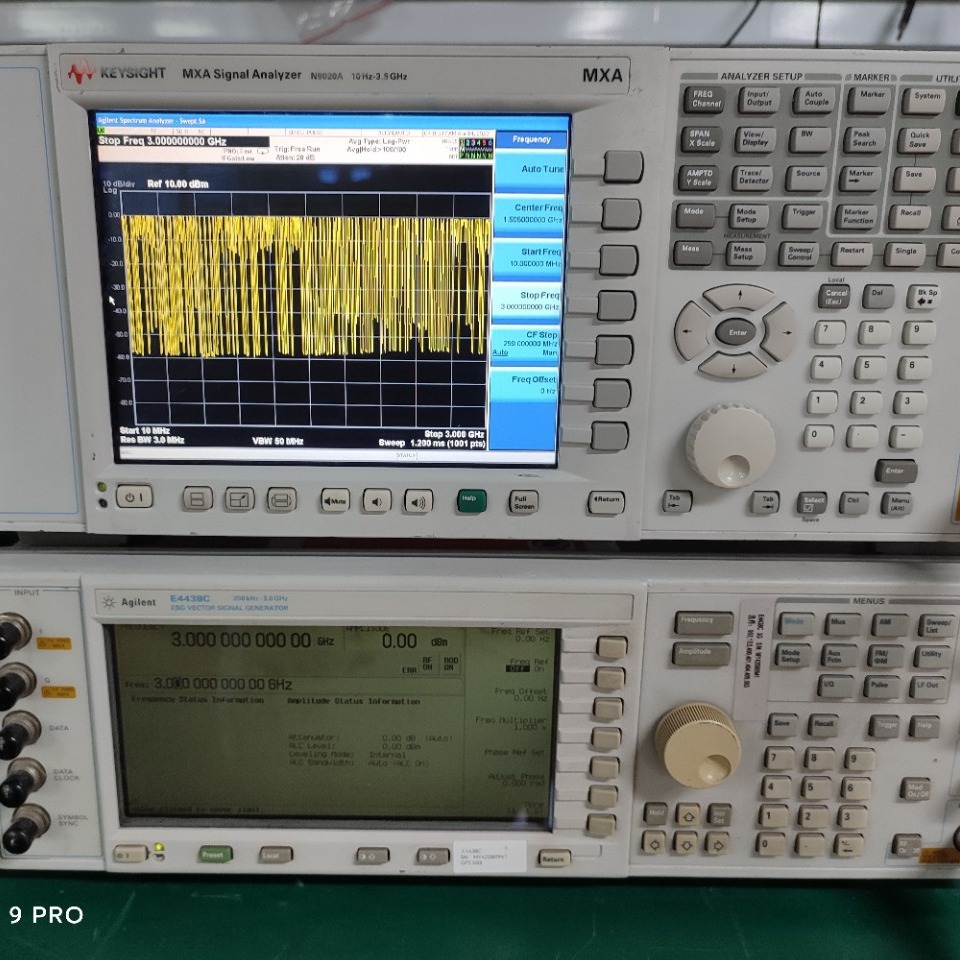This screenshot has height=960, width=960.
Task: Tap the Full Screen key on MXA
Action: (x=523, y=502)
